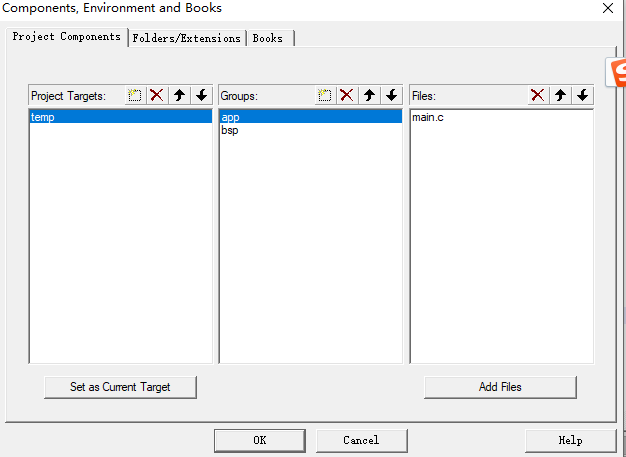Screen dimensions: 626x457
Task: Create a new Project Target entry
Action: point(135,95)
